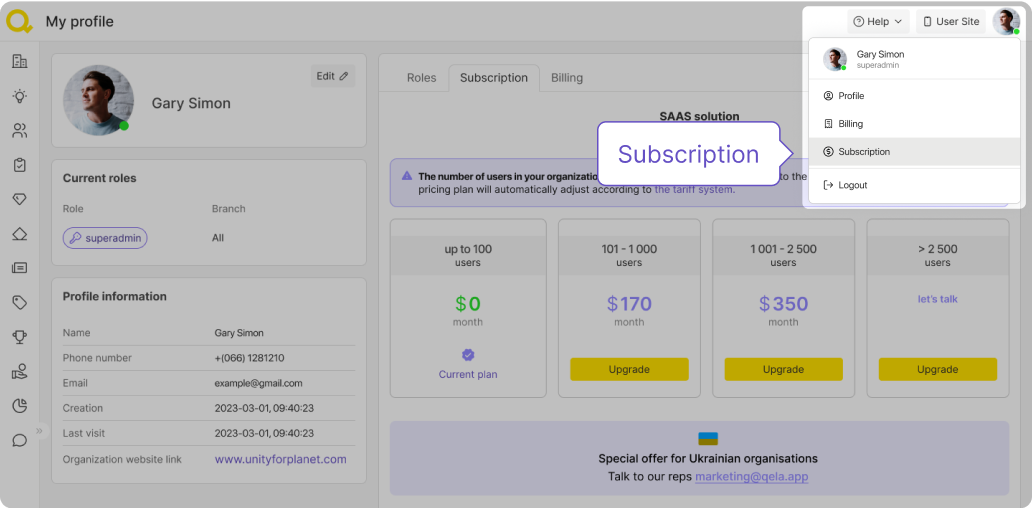Screen dimensions: 1032x508
Task: Click the clipboard checklist sidebar icon
Action: (19, 165)
